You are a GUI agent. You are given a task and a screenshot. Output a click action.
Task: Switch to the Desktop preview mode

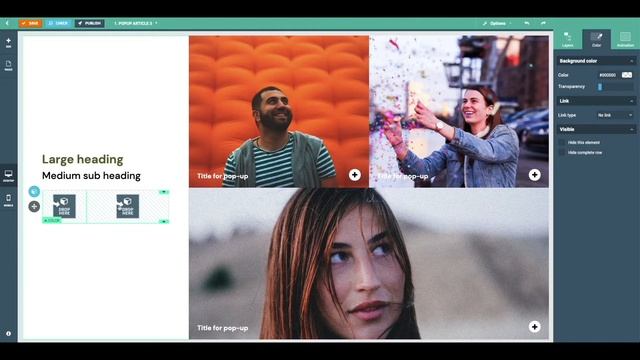(x=8, y=176)
